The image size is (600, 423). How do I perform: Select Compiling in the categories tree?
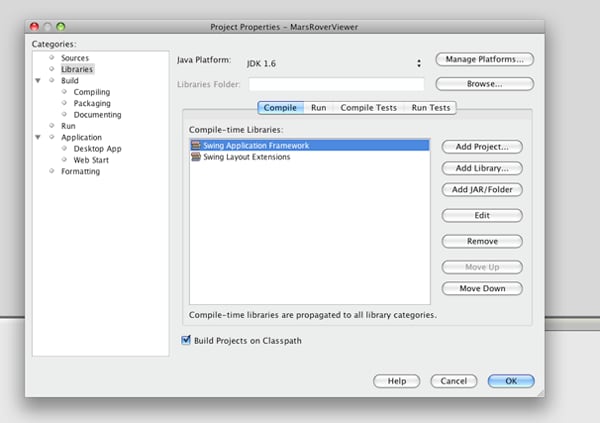click(x=92, y=92)
